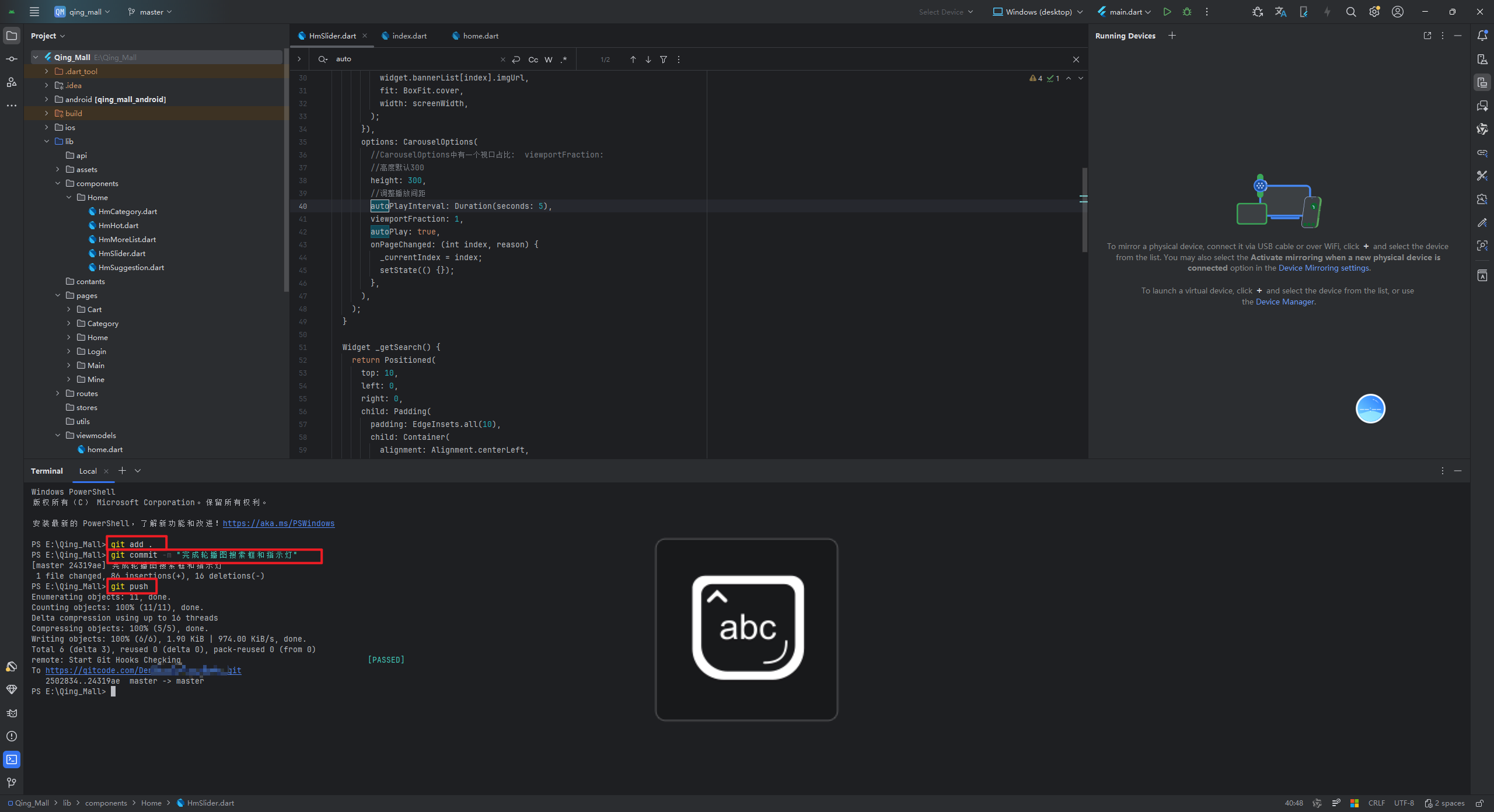The height and width of the screenshot is (812, 1494).
Task: Click the Run main.dart play icon
Action: 1167,12
